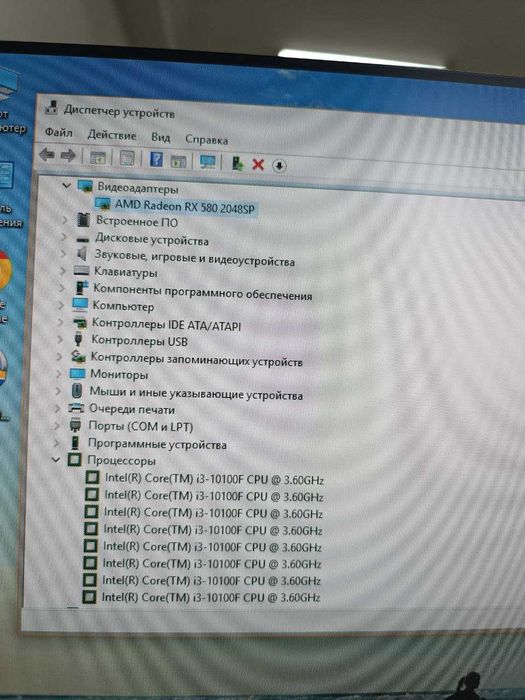The width and height of the screenshot is (525, 700).
Task: Click the Properties sheet toolbar icon
Action: pyautogui.click(x=127, y=158)
